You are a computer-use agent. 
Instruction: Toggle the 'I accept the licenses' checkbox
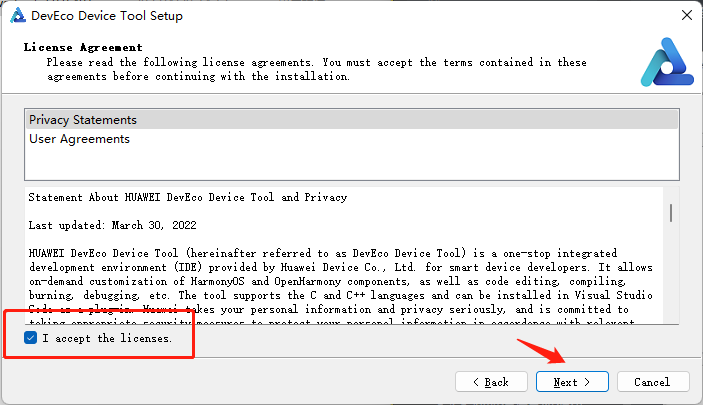[x=31, y=339]
